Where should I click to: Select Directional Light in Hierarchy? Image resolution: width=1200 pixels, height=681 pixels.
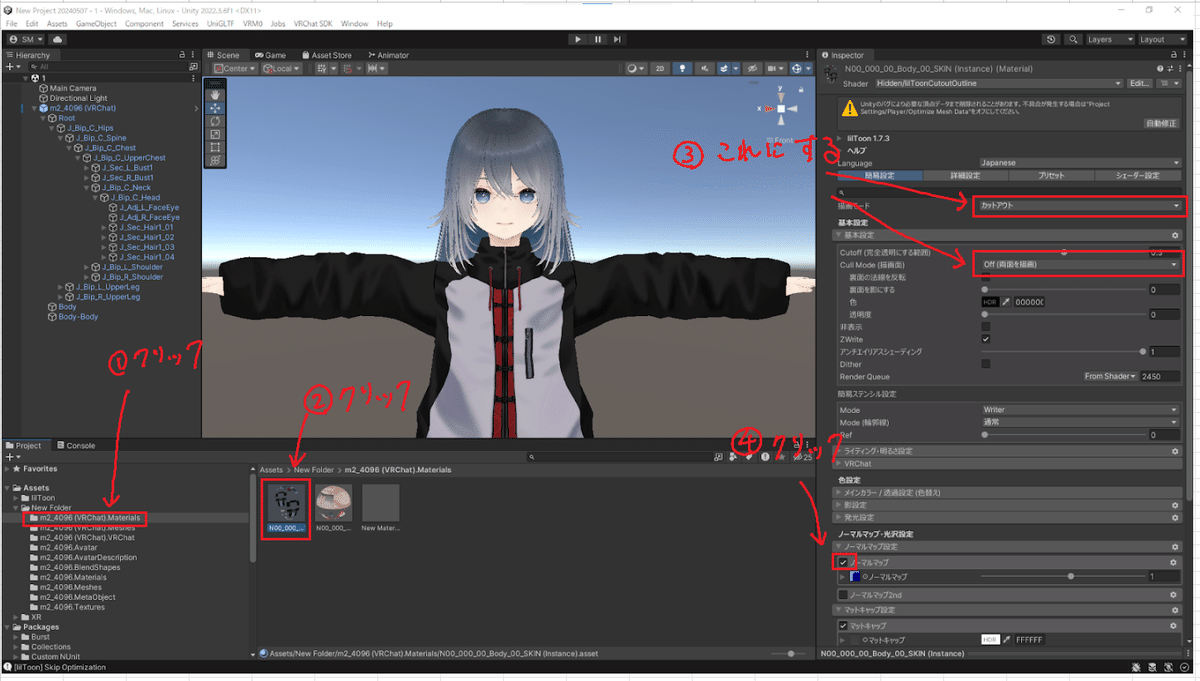click(78, 98)
